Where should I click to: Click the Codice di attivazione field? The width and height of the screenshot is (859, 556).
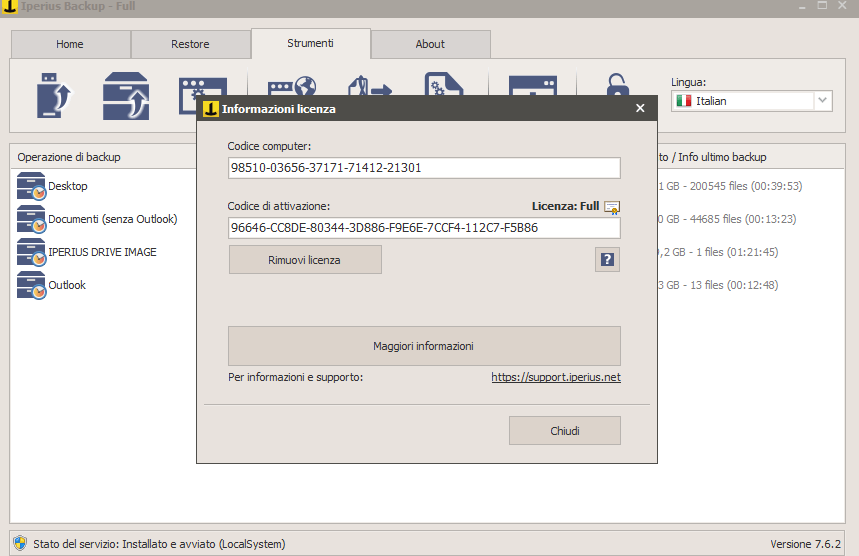pyautogui.click(x=424, y=228)
